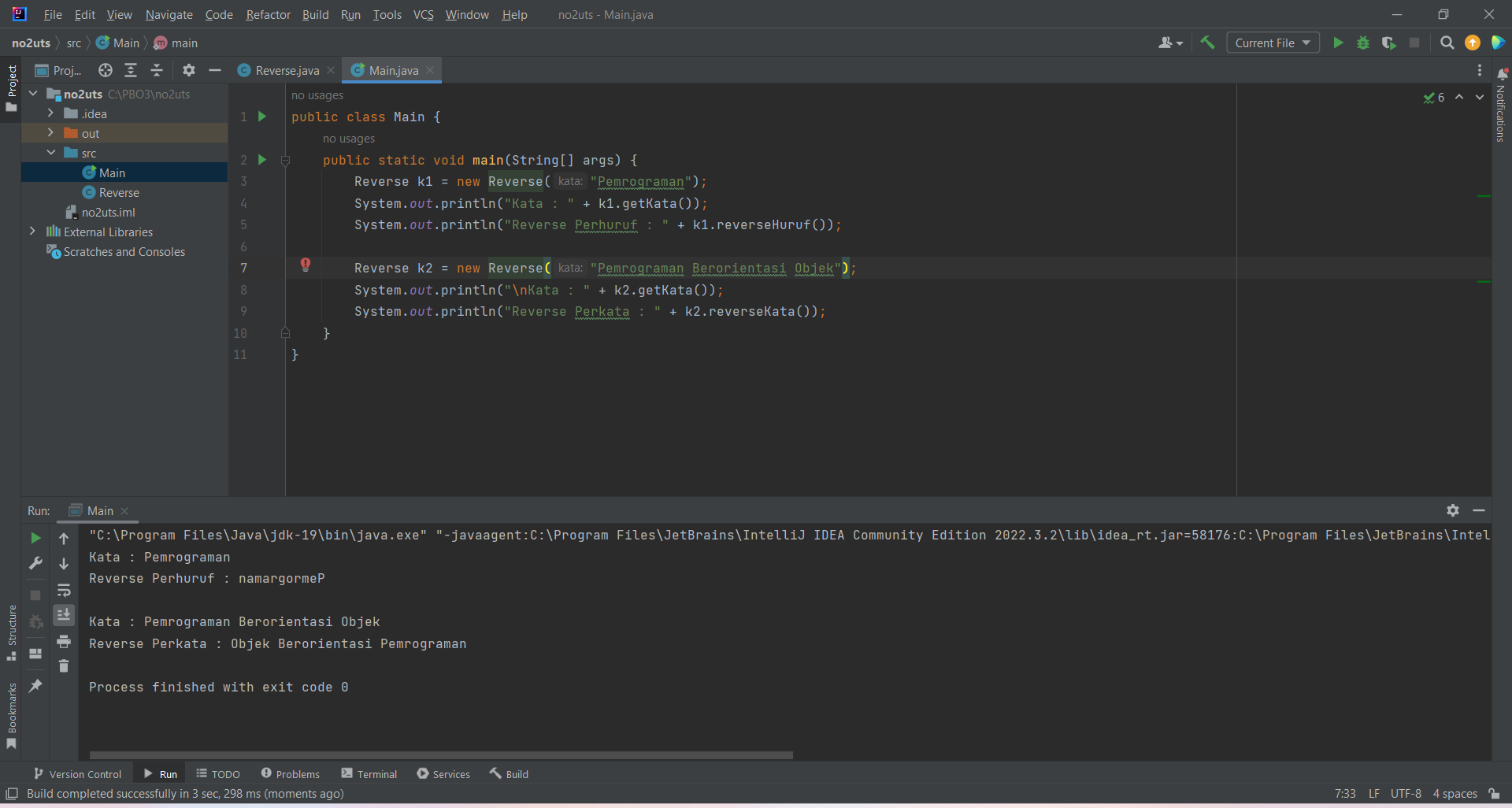Start debugging with the bug icon
This screenshot has height=808, width=1512.
point(1364,43)
